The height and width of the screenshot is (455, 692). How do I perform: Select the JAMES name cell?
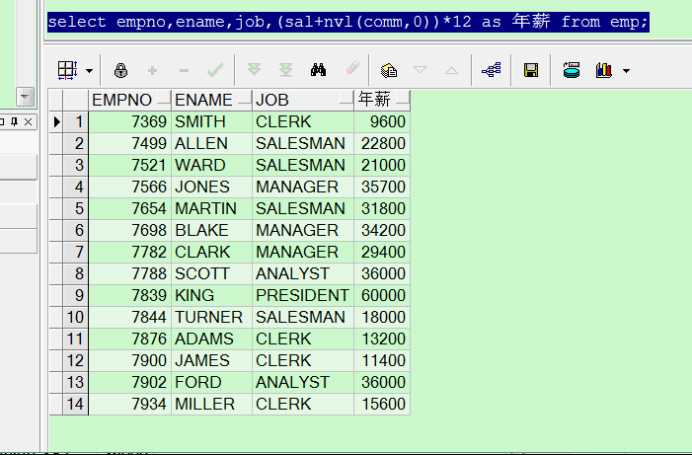(211, 361)
